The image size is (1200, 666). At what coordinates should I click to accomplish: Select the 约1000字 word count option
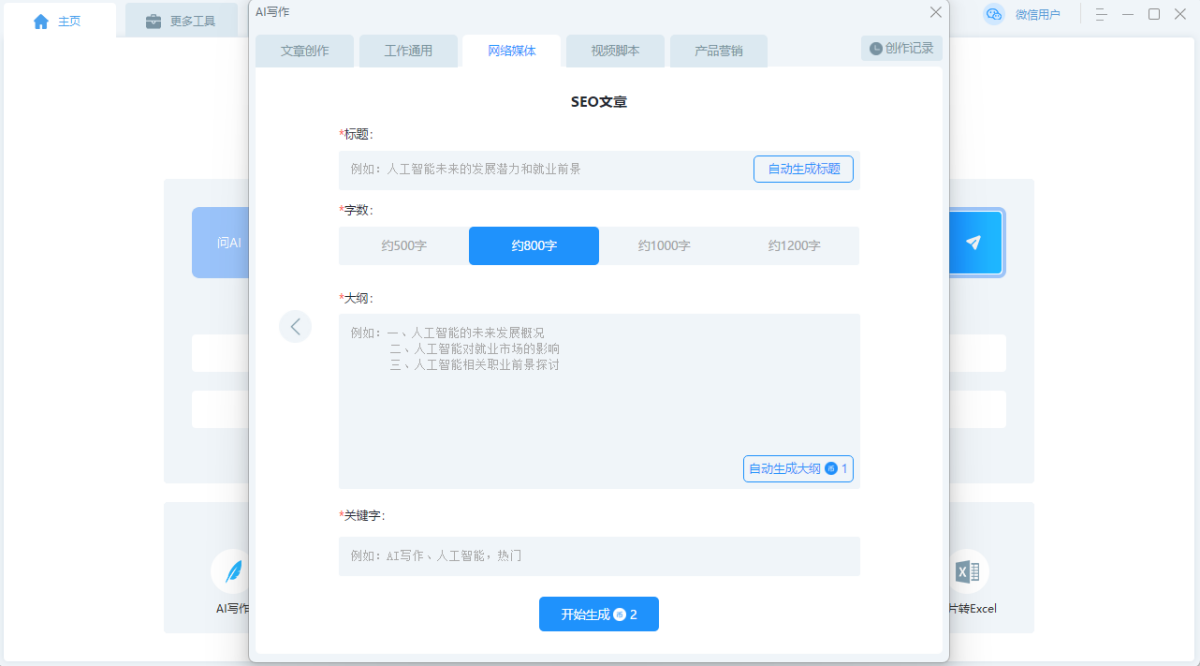663,245
